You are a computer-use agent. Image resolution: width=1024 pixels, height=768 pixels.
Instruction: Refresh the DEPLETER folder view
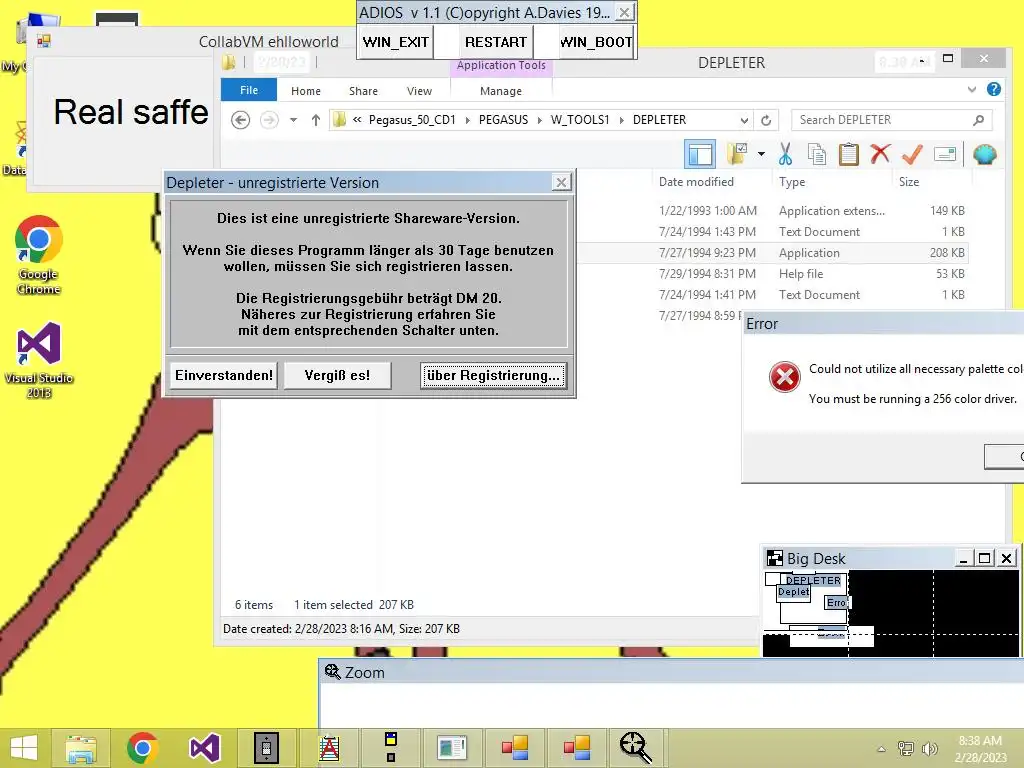766,120
